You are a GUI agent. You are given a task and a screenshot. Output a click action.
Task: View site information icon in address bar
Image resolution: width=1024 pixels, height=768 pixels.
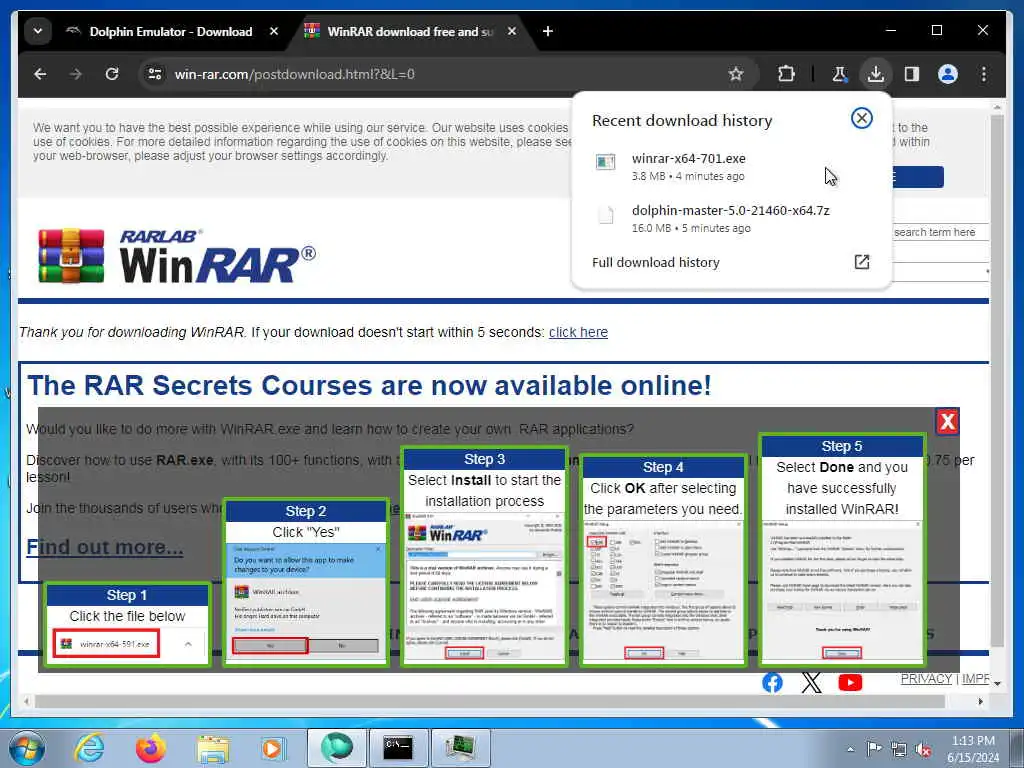click(x=155, y=74)
